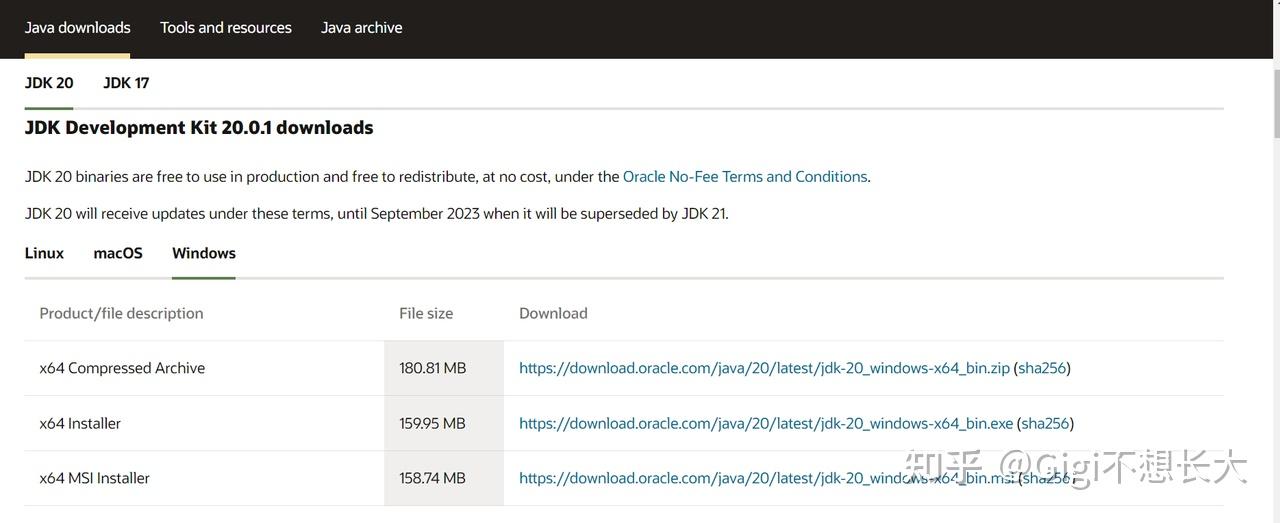Select the JDK 20 tab
The image size is (1280, 523).
[49, 83]
